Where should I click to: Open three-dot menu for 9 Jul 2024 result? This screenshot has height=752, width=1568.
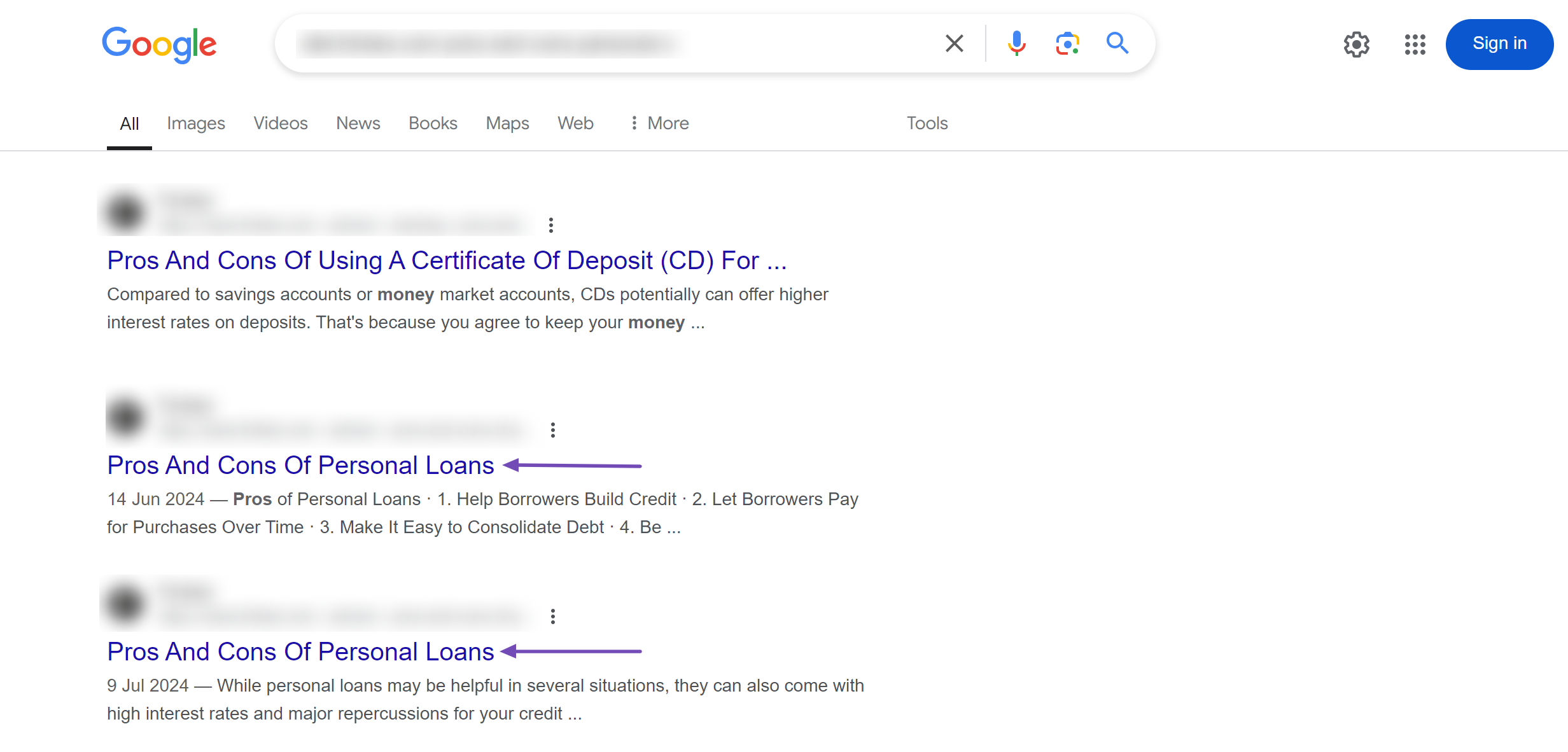pos(553,616)
